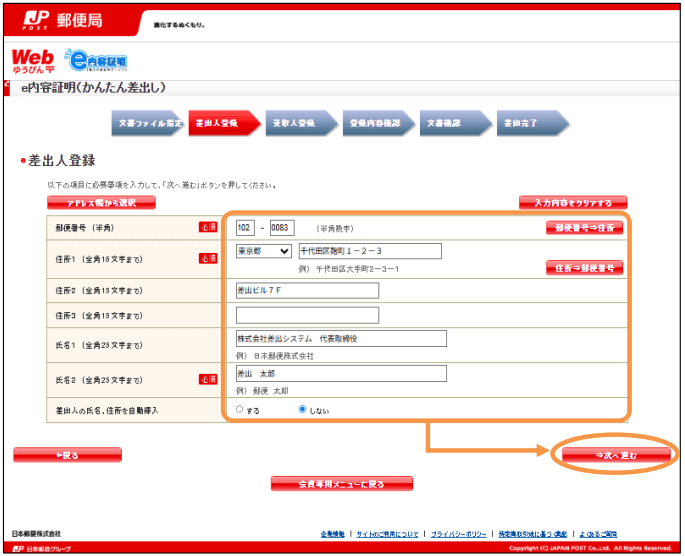Open サイトのご利用について footer link
The width and height of the screenshot is (685, 556).
point(387,534)
